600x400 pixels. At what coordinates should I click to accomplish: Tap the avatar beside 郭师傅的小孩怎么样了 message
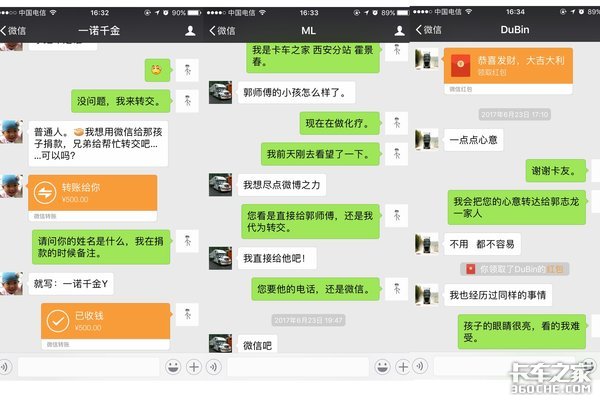[220, 93]
